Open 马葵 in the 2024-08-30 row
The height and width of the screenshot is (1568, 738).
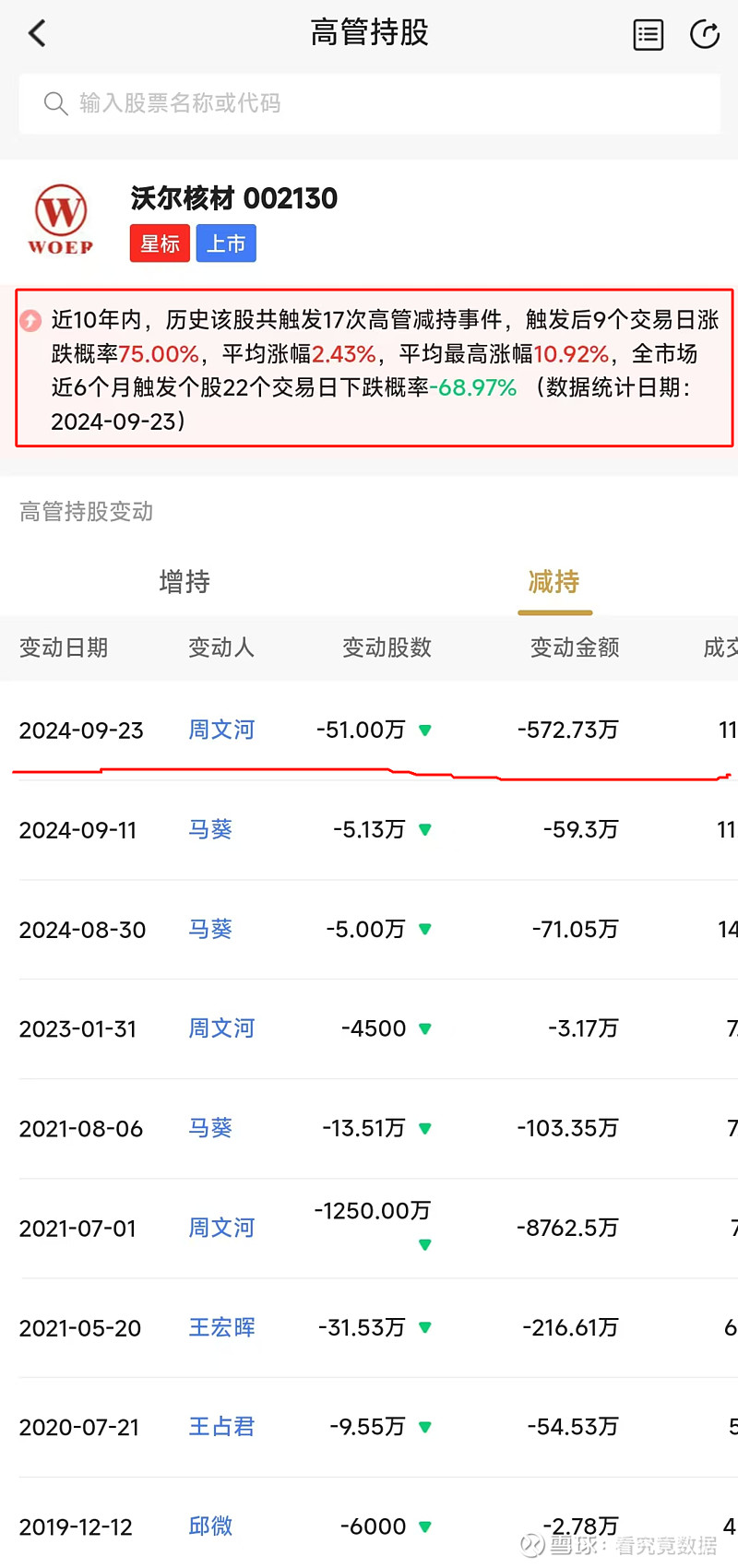(x=210, y=929)
